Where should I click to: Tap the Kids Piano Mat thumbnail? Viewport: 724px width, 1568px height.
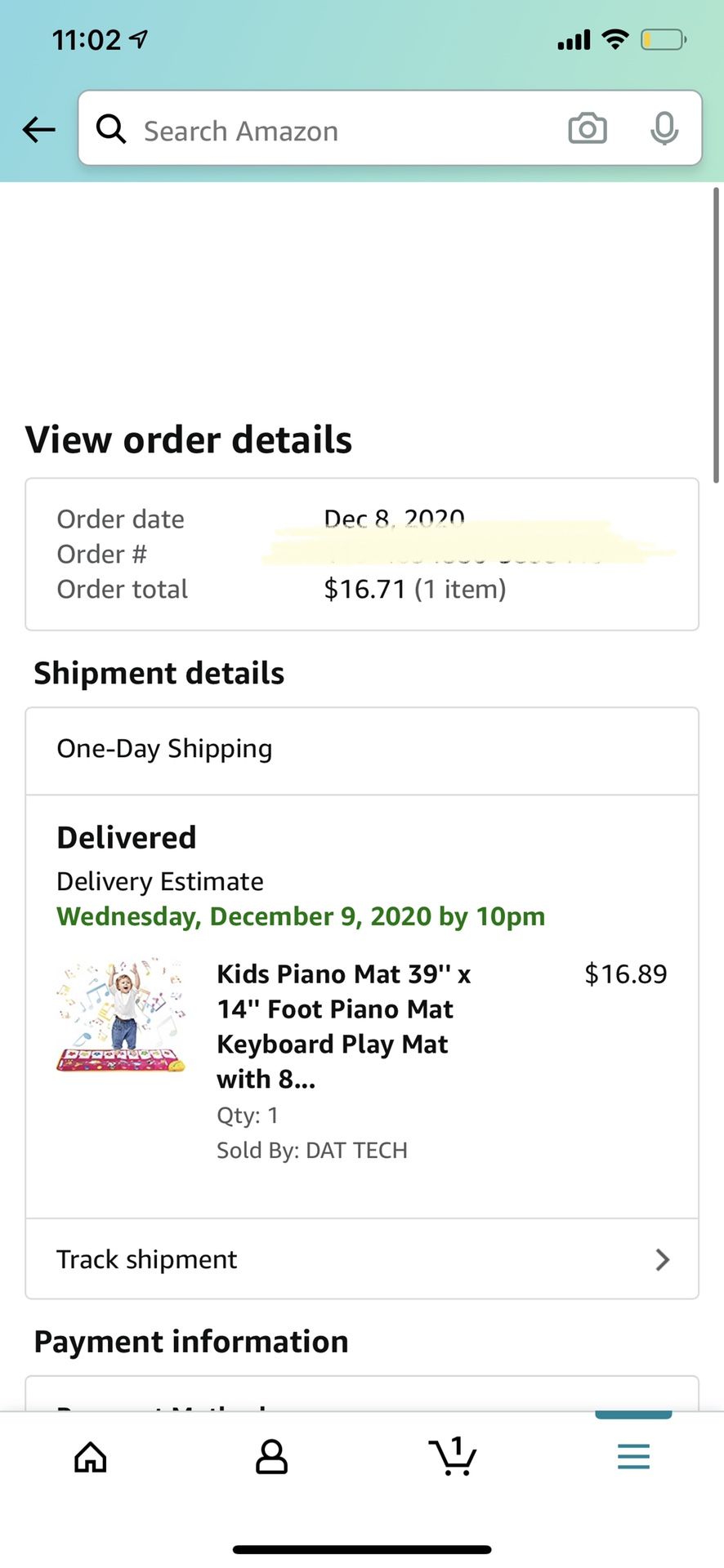coord(121,1017)
